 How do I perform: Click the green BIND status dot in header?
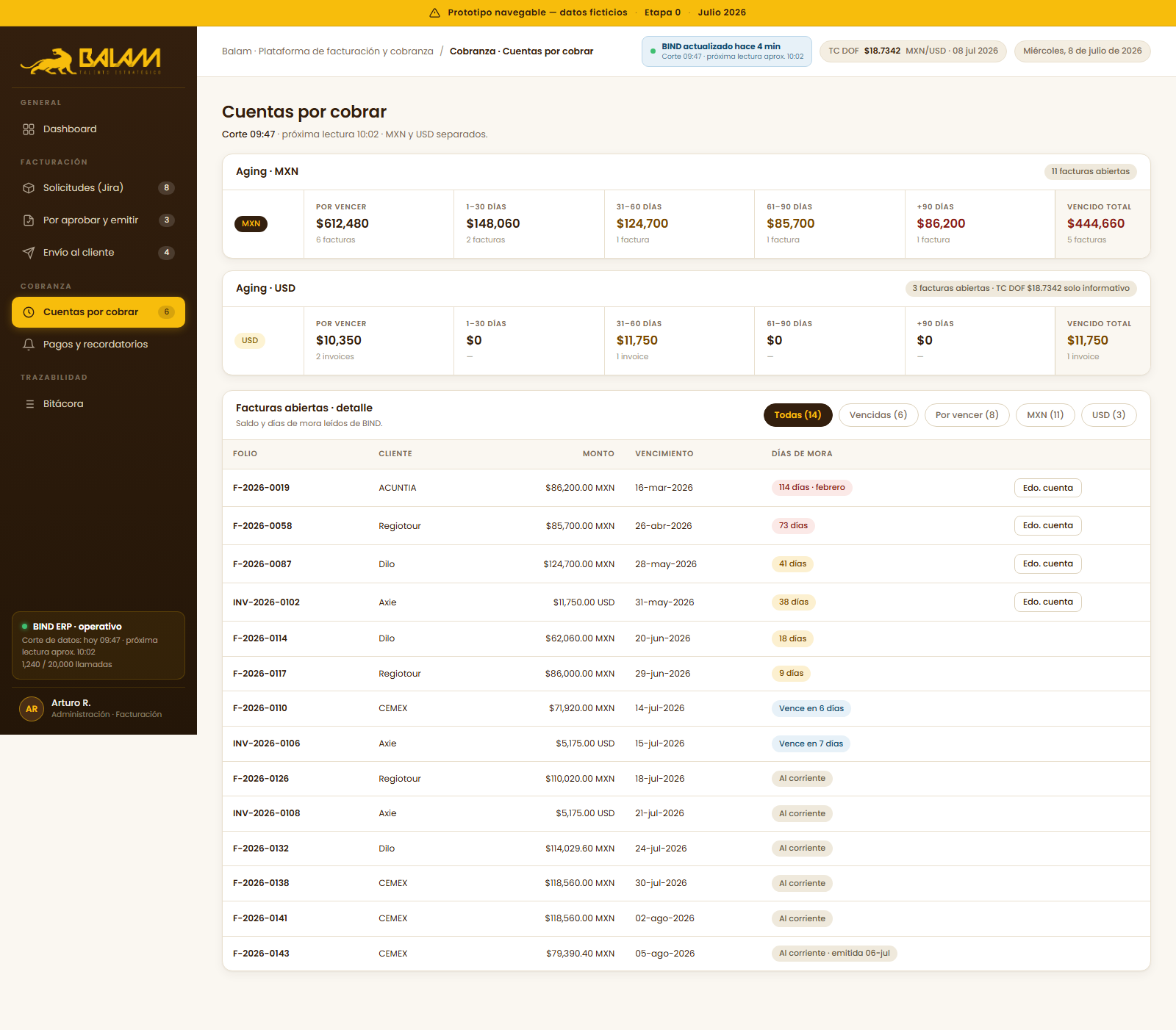(x=653, y=51)
